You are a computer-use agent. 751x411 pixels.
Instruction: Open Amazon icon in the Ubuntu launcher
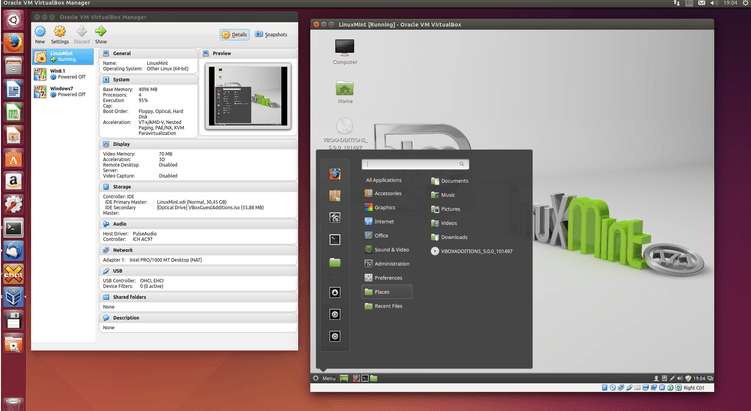point(13,182)
